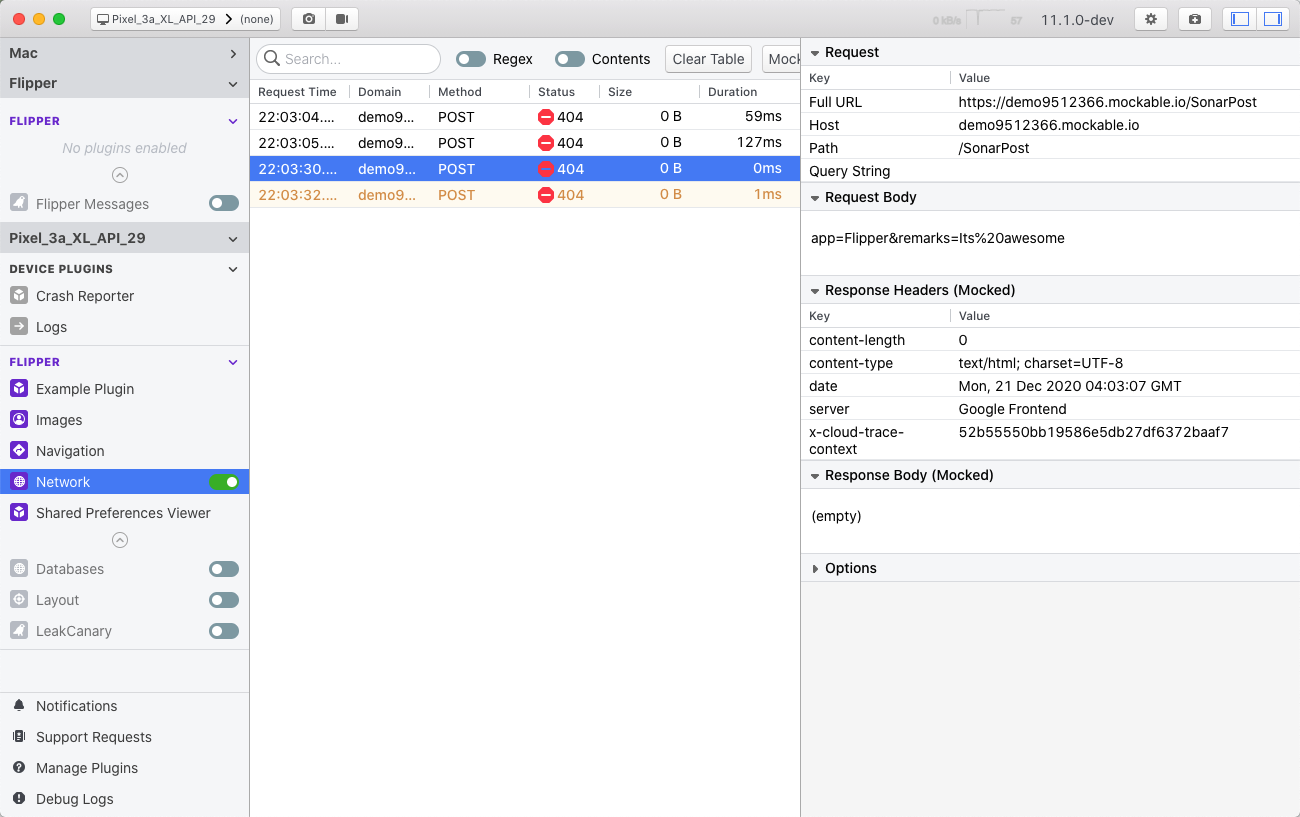Start screen recording with video camera icon
This screenshot has height=817, width=1300.
point(341,19)
